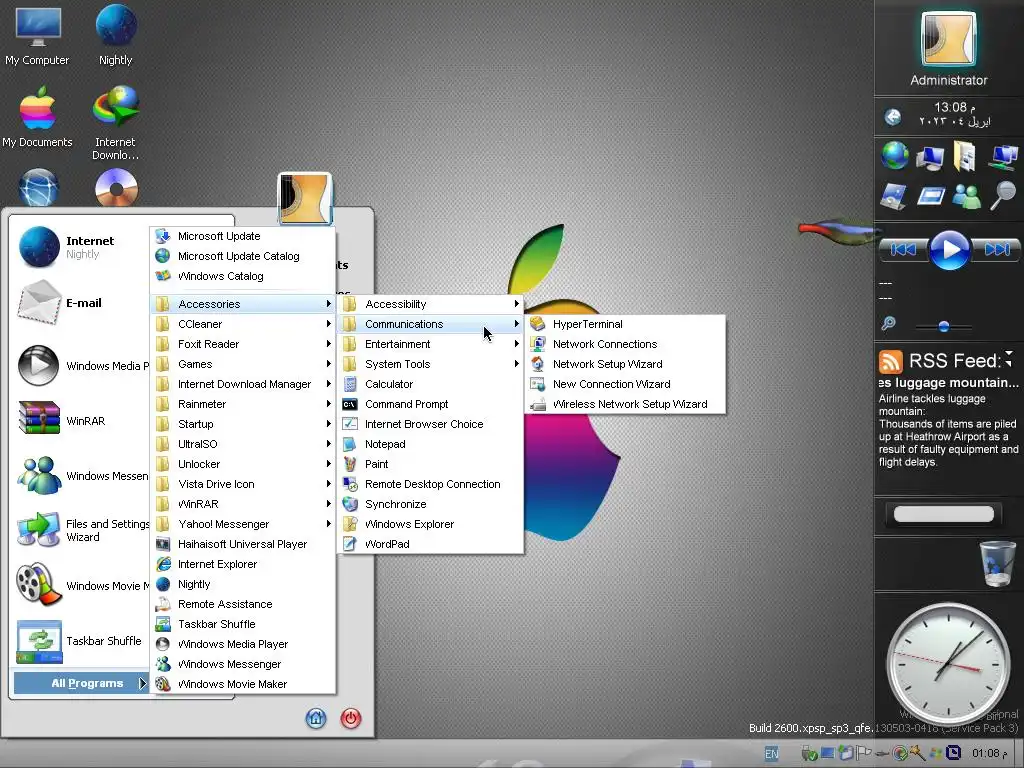Click the Synchronize icon
The height and width of the screenshot is (768, 1024).
coord(350,504)
